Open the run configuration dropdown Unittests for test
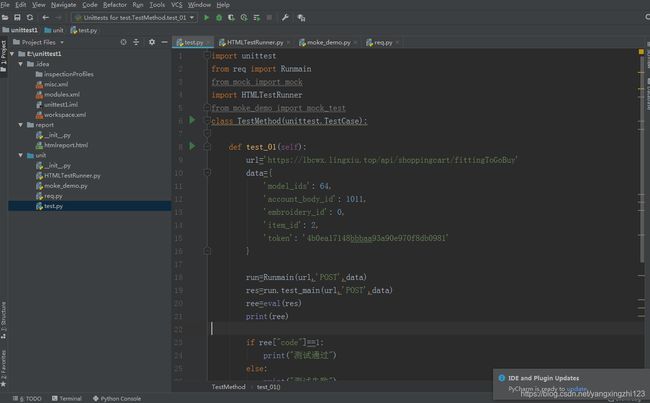Screen dimensions: 650x403 (x=135, y=17)
